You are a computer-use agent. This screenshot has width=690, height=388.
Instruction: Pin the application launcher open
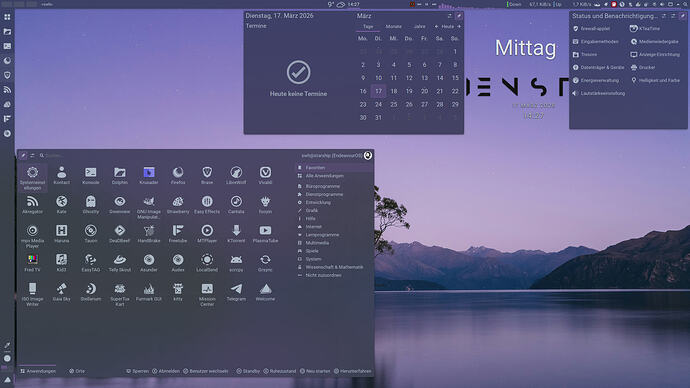point(23,155)
